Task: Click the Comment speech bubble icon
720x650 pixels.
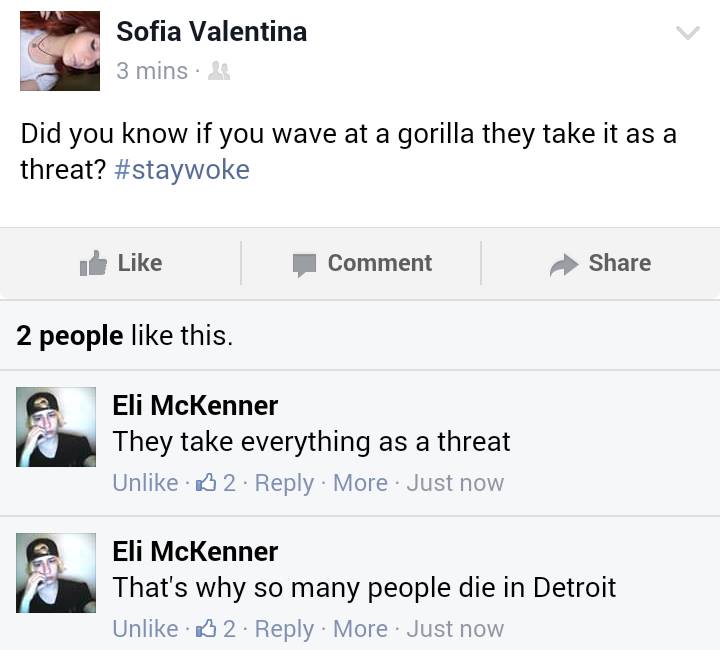Action: point(304,264)
